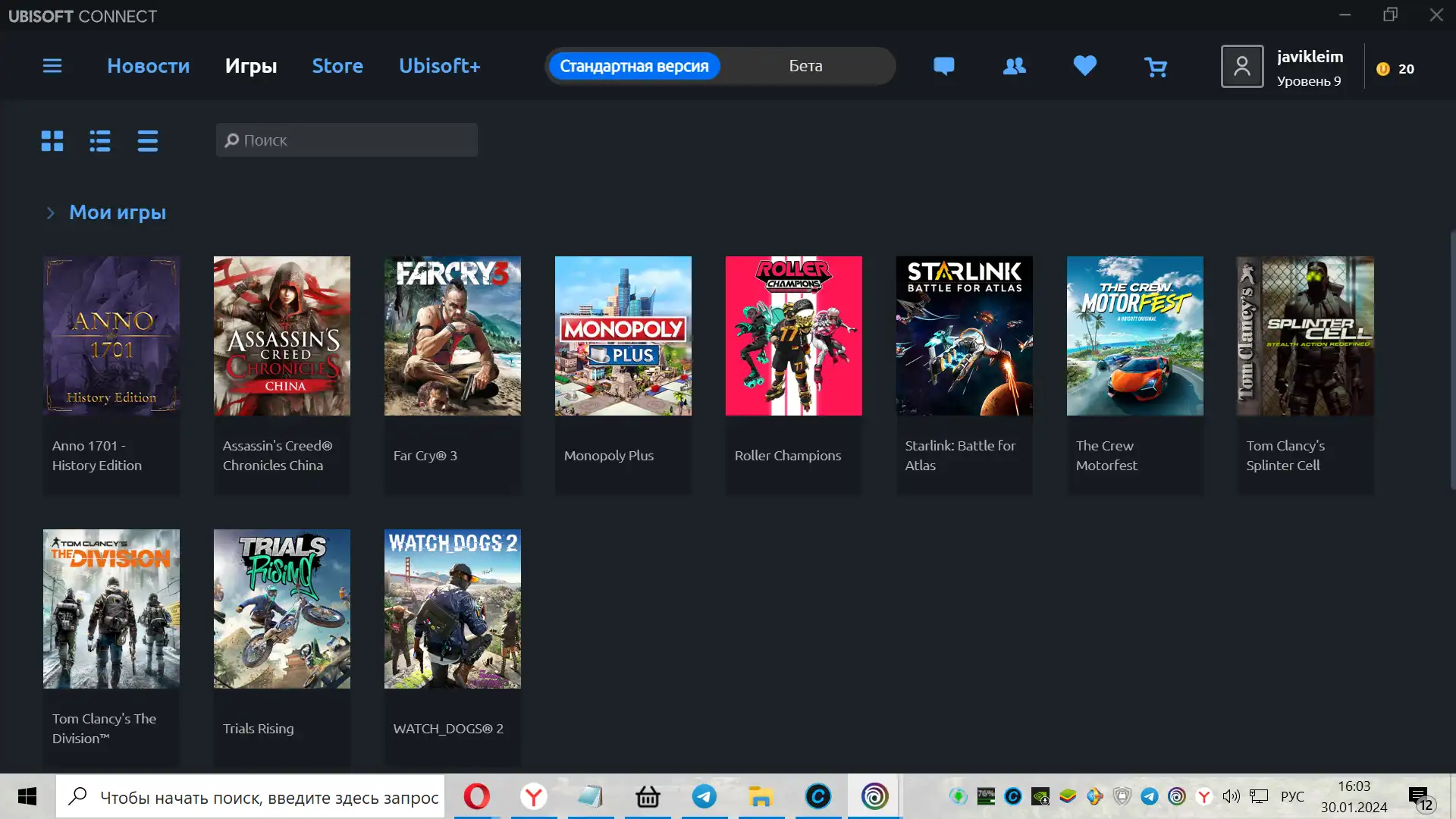
Task: Open the Anno 1701 History Edition cover
Action: [x=111, y=336]
